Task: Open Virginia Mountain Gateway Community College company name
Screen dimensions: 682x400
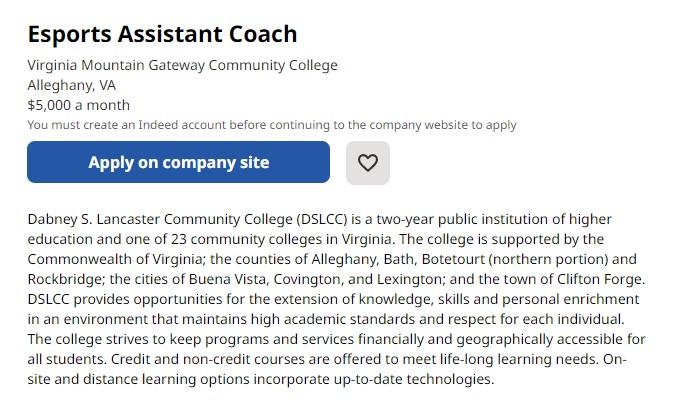Action: tap(182, 65)
